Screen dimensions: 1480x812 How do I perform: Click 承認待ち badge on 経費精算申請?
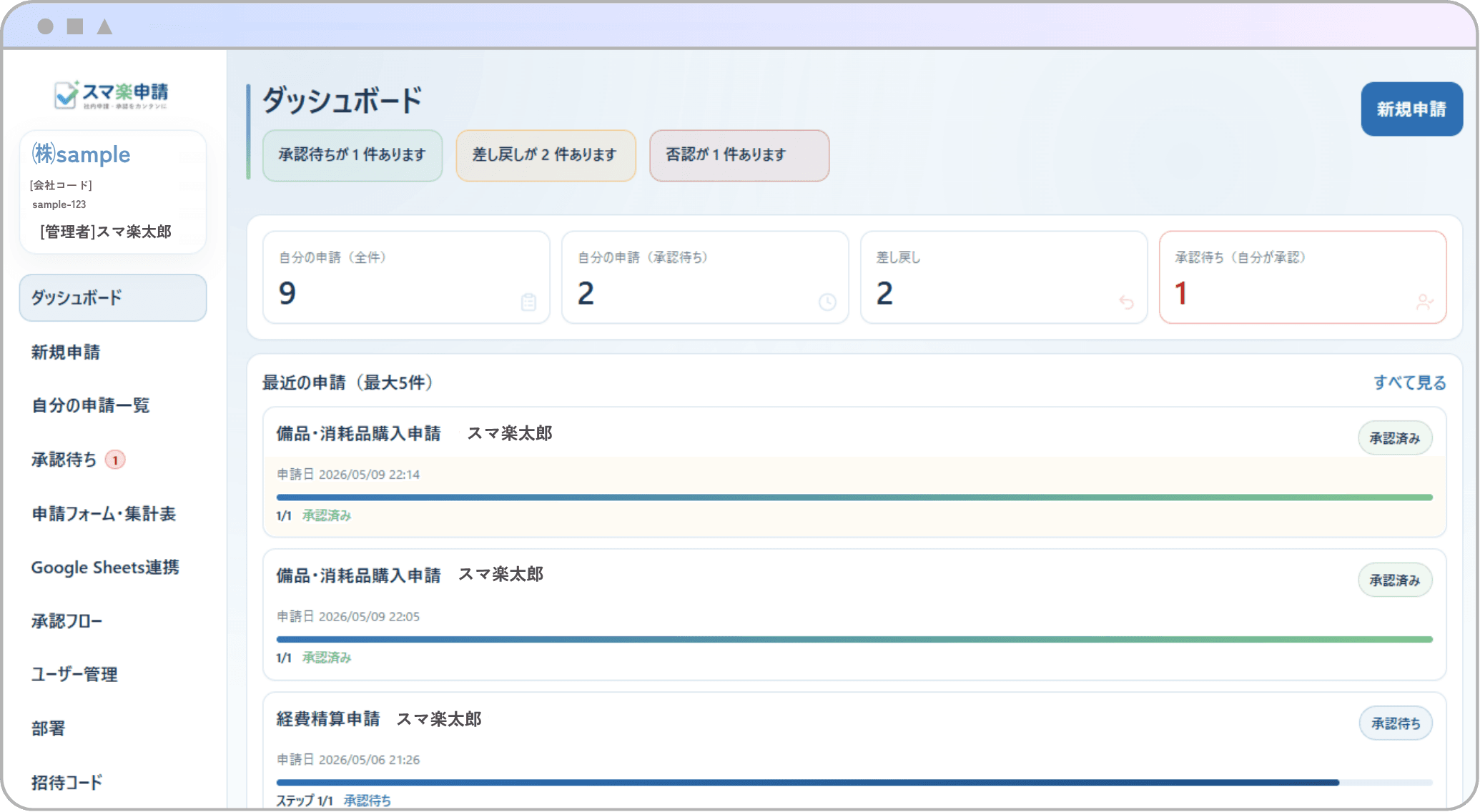point(1396,723)
